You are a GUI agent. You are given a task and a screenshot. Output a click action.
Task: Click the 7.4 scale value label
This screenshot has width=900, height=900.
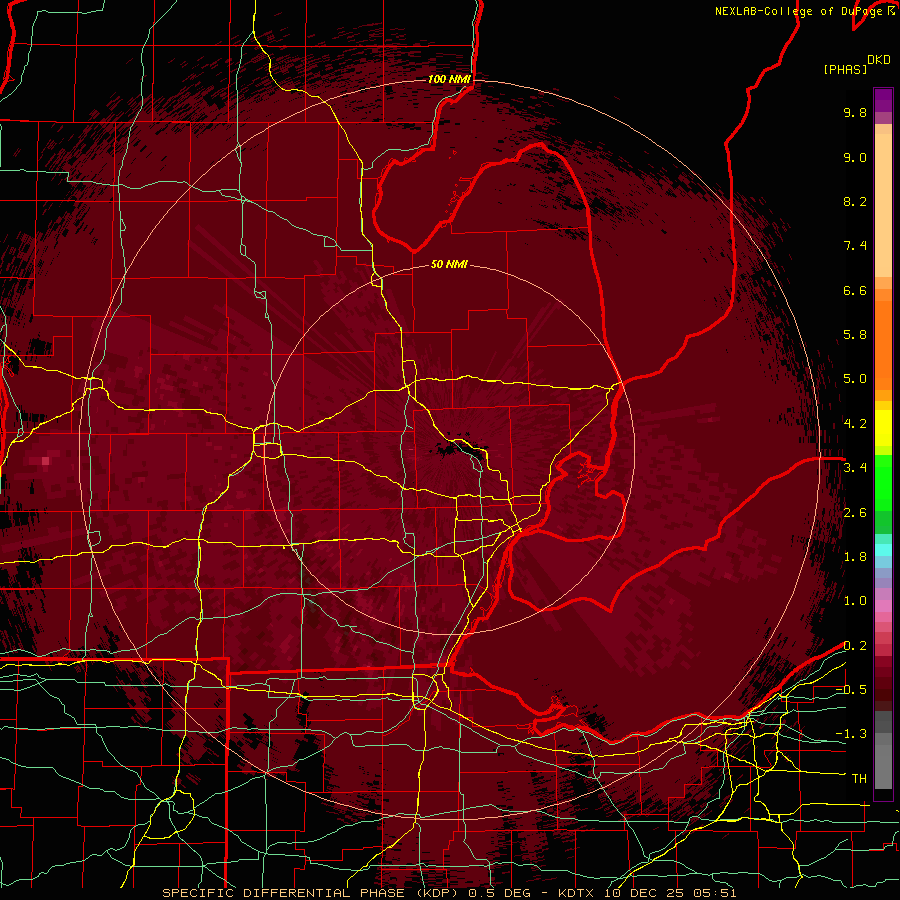(x=855, y=246)
